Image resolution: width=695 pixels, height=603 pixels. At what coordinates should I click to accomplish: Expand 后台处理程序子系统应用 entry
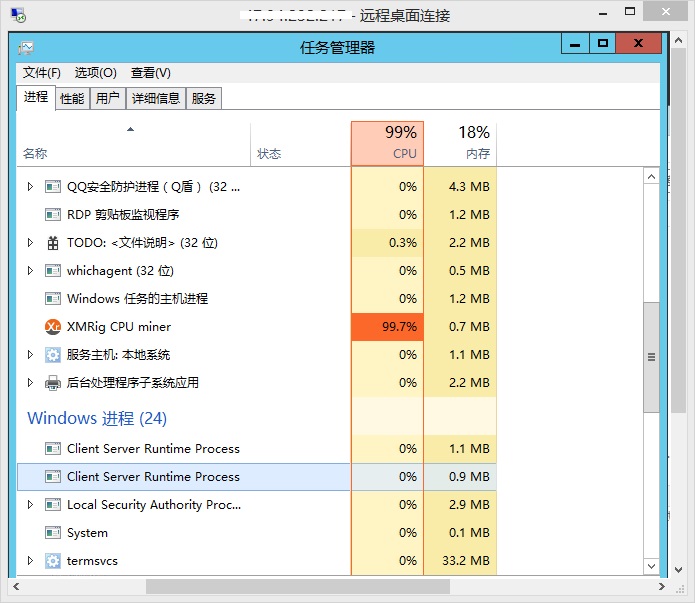[30, 383]
